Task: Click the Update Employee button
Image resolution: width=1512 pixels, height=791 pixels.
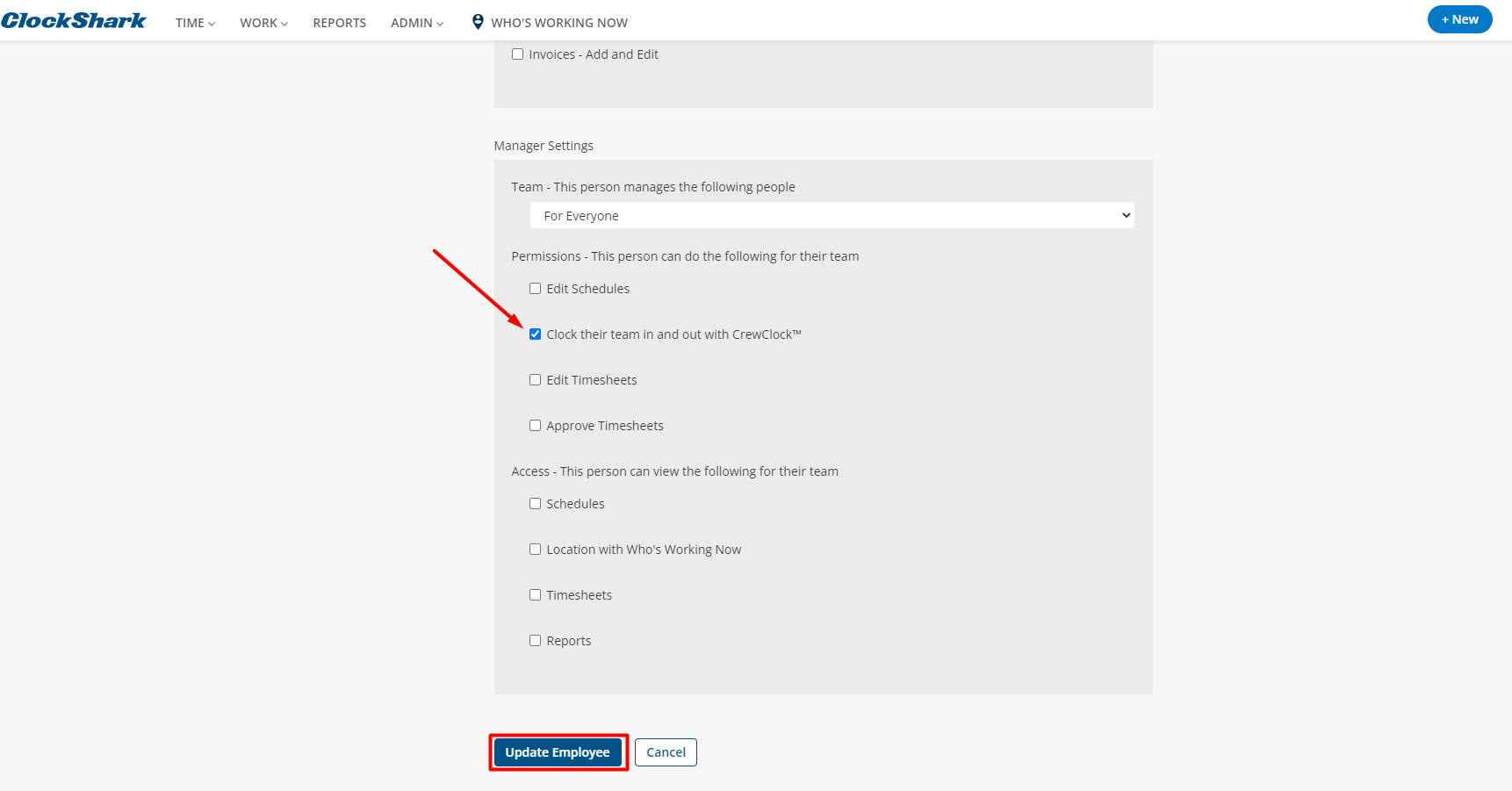Action: tap(558, 752)
